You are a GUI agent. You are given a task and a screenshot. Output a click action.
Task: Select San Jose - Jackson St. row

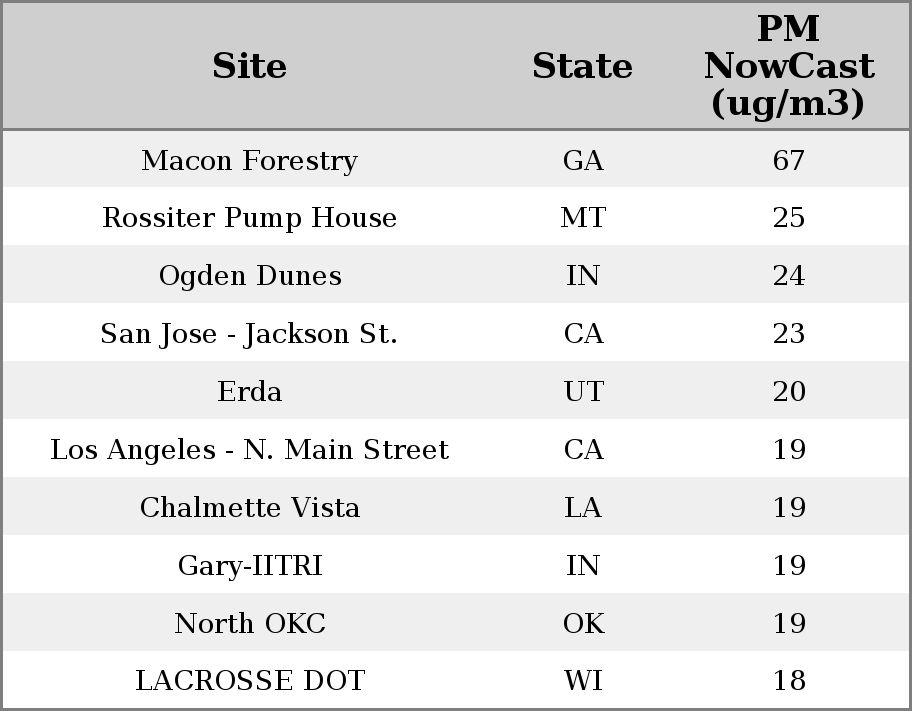point(249,334)
